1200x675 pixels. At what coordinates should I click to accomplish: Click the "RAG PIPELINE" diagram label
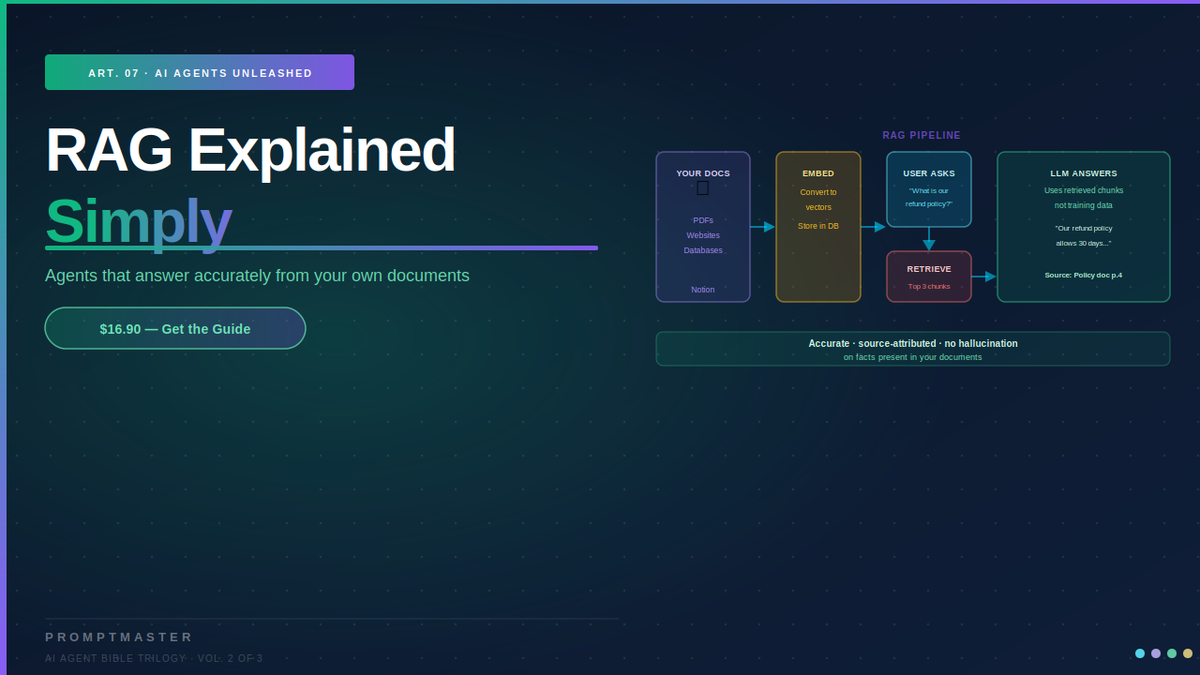921,135
